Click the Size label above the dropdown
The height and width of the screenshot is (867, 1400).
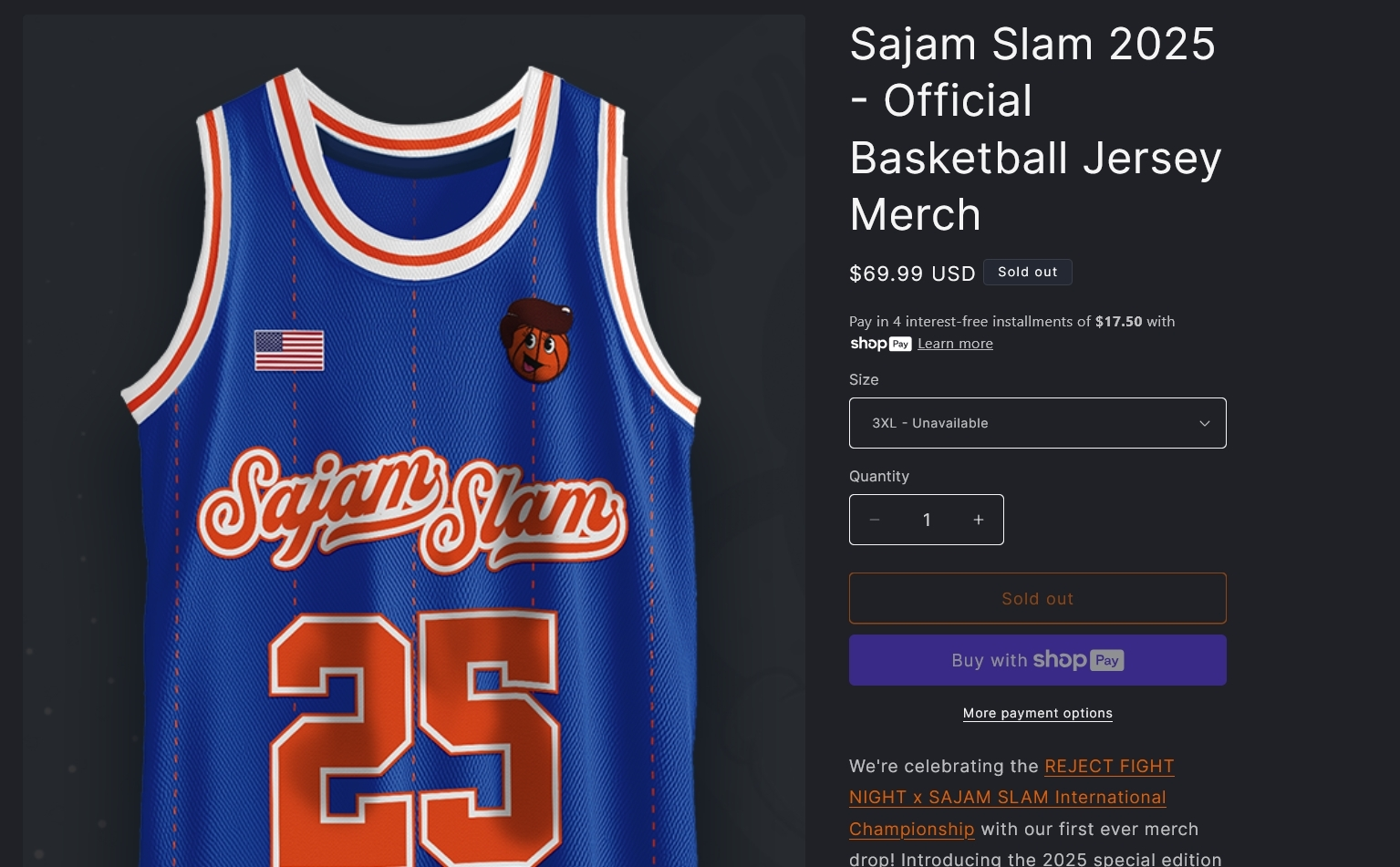[864, 379]
